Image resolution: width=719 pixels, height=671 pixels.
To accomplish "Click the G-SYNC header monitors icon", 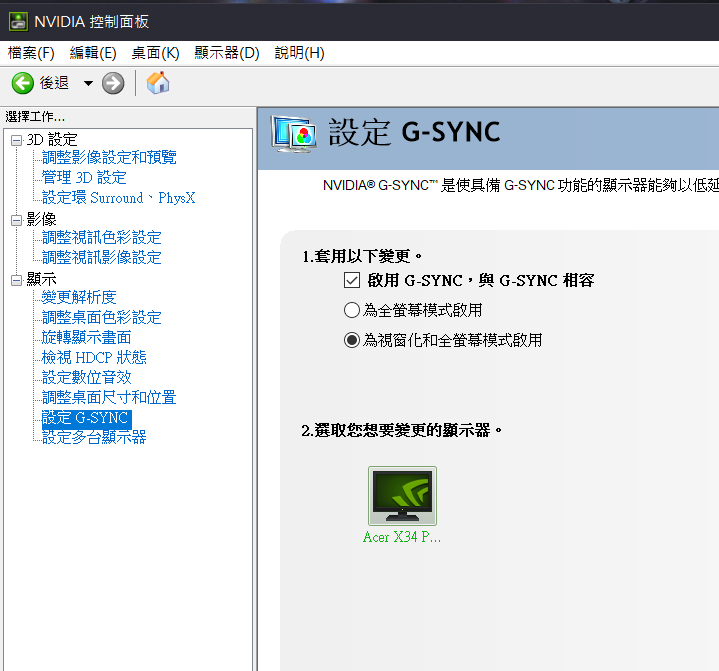I will click(293, 134).
